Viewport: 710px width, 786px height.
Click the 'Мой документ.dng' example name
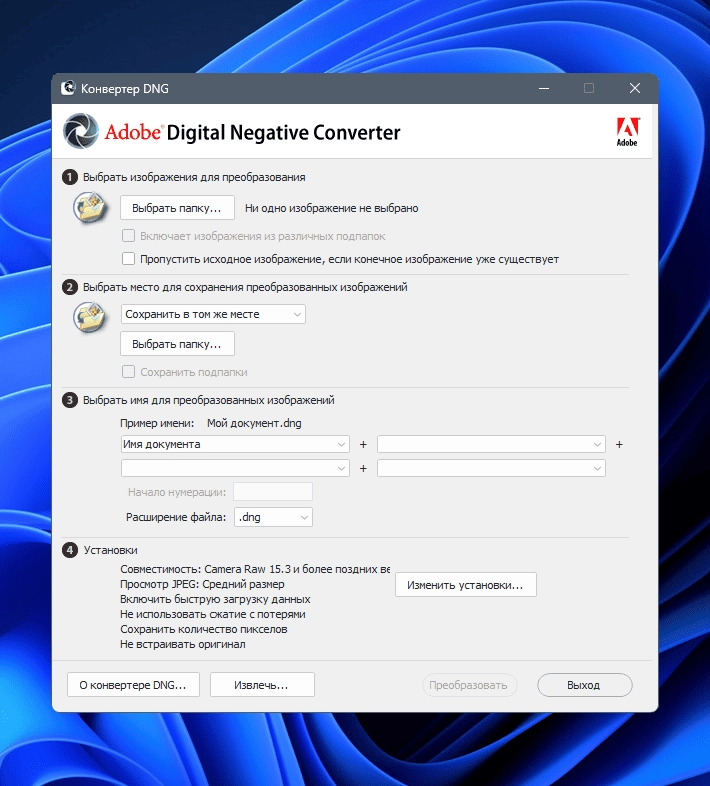(254, 423)
